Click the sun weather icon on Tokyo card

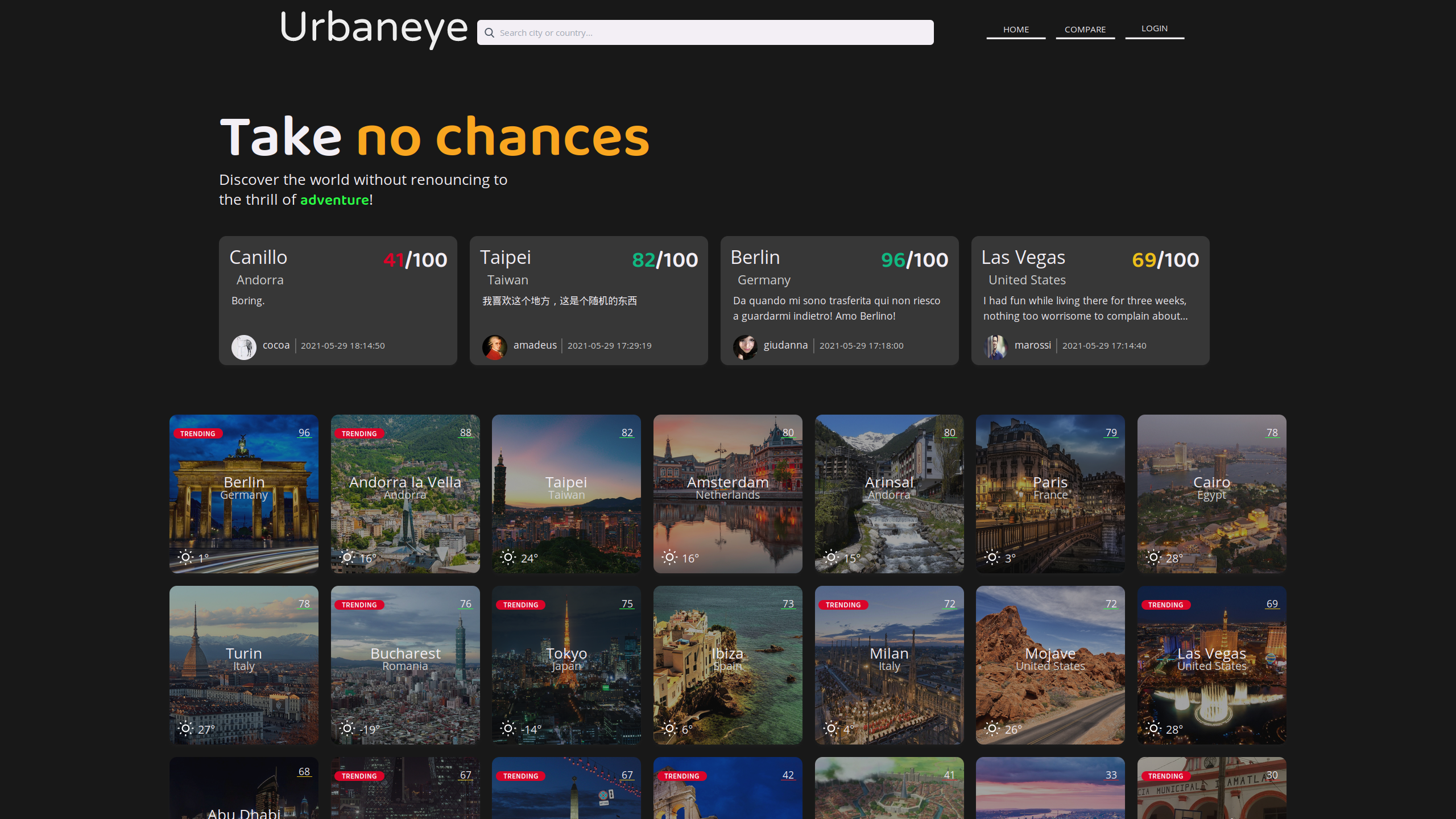click(x=508, y=728)
